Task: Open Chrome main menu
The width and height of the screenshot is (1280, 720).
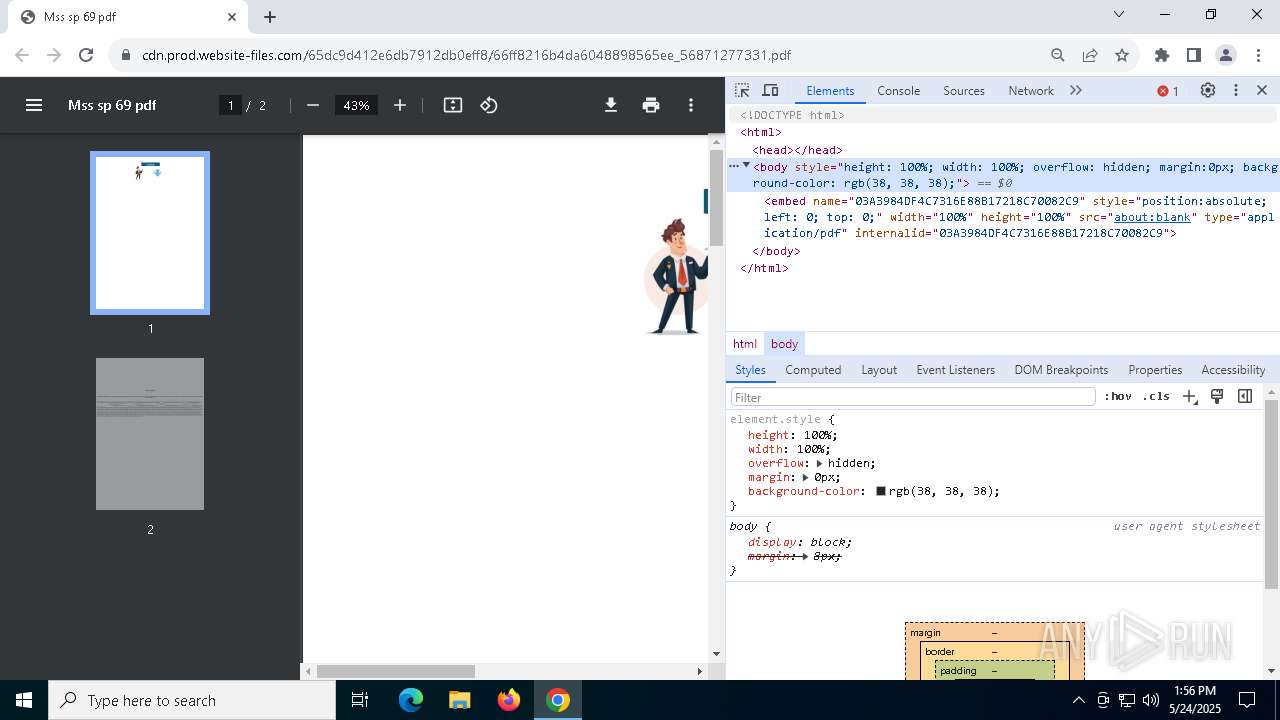Action: tap(1258, 55)
